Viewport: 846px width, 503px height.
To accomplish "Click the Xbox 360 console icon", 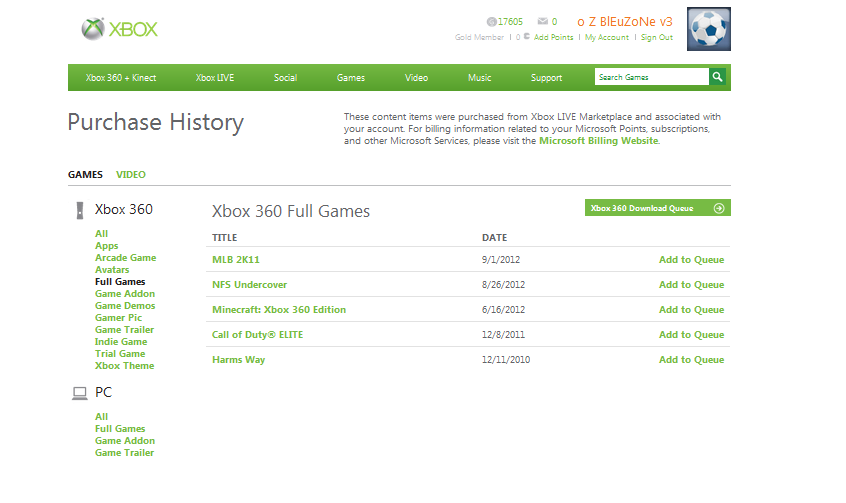I will [x=80, y=210].
